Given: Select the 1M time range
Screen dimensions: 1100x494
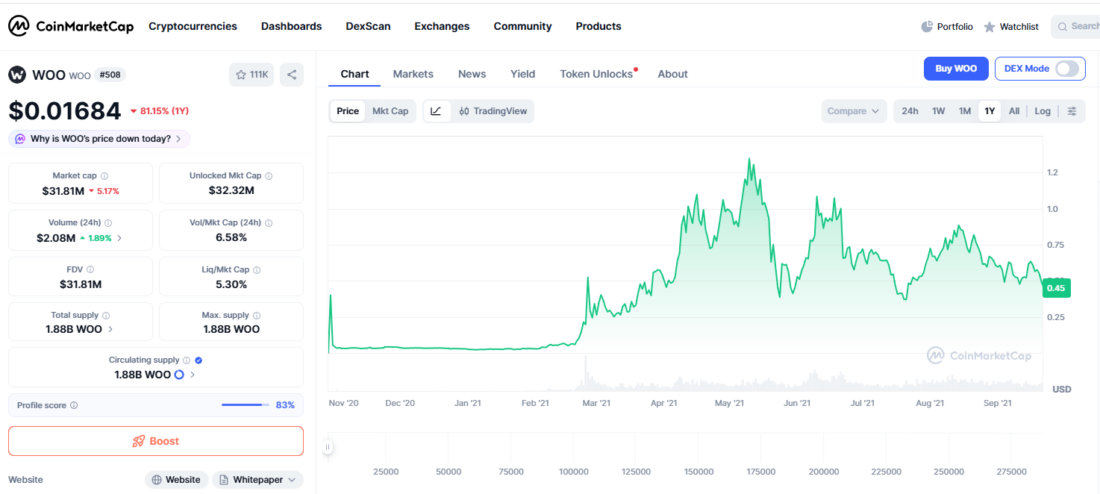Looking at the screenshot, I should click(965, 111).
